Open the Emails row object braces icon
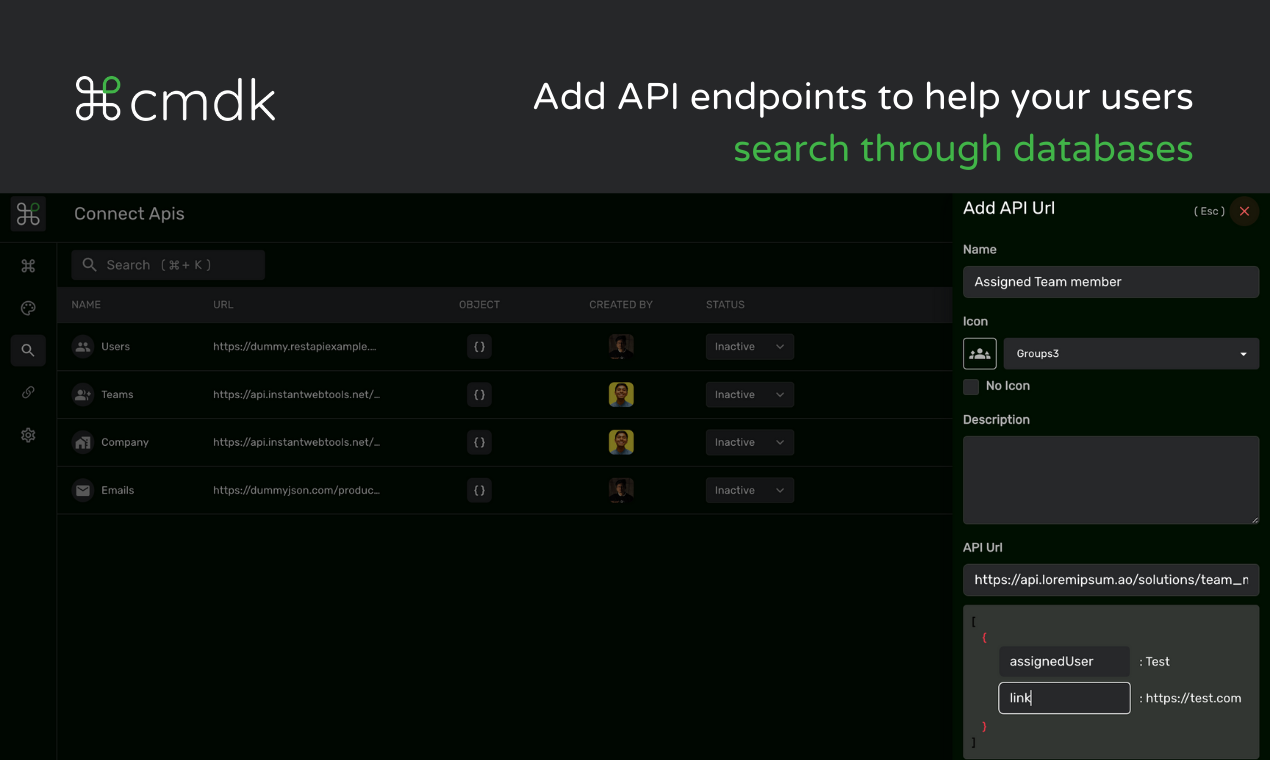Screen dimensions: 1270x760 (479, 490)
